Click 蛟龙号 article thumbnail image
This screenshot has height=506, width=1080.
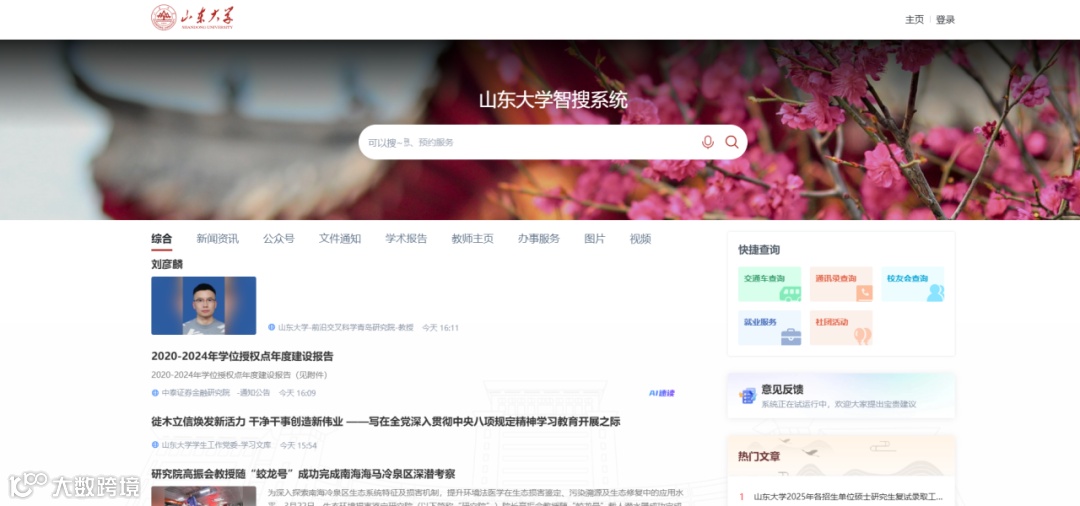[x=204, y=496]
